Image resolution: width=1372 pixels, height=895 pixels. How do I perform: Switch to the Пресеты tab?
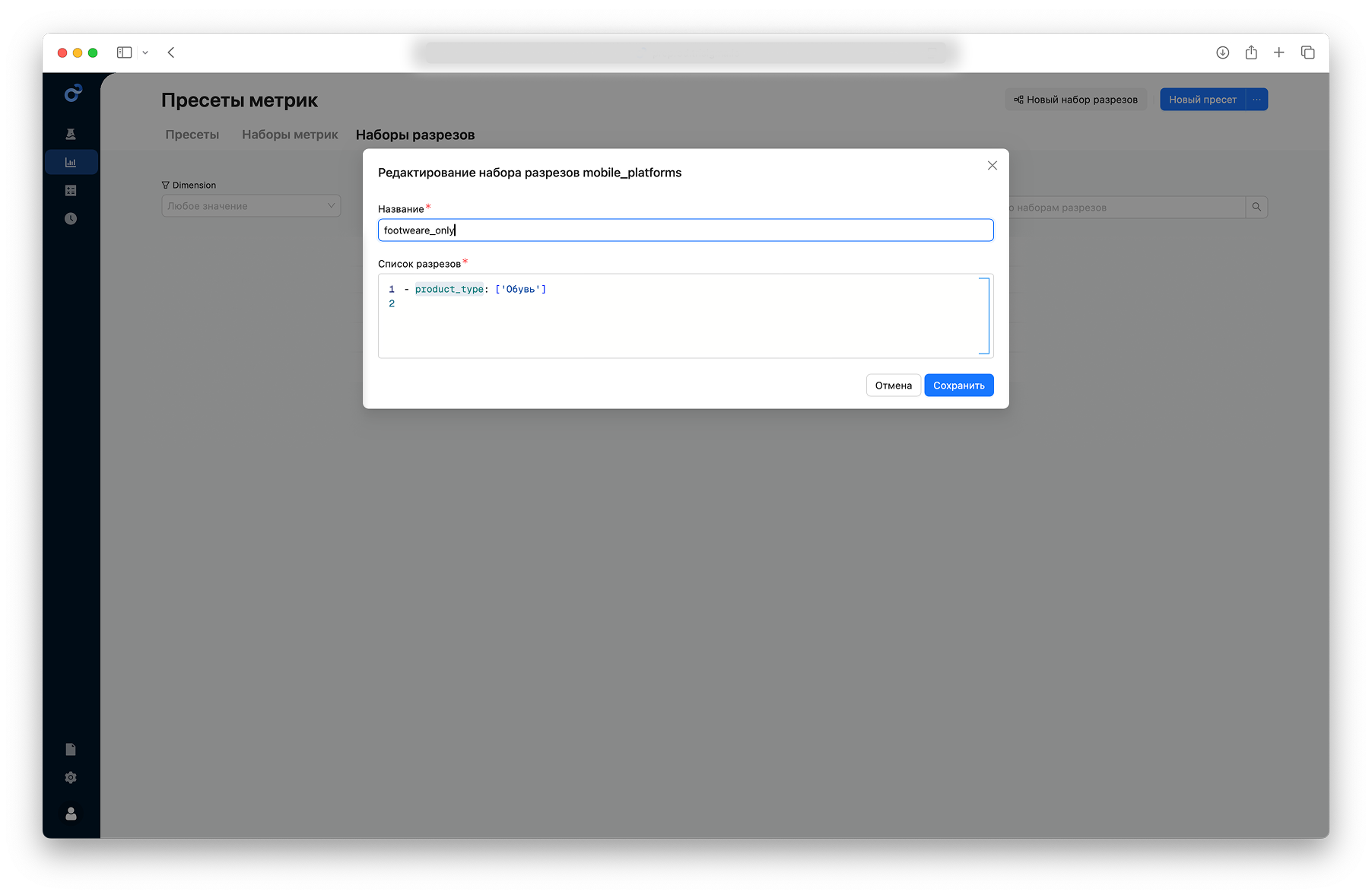(x=192, y=135)
